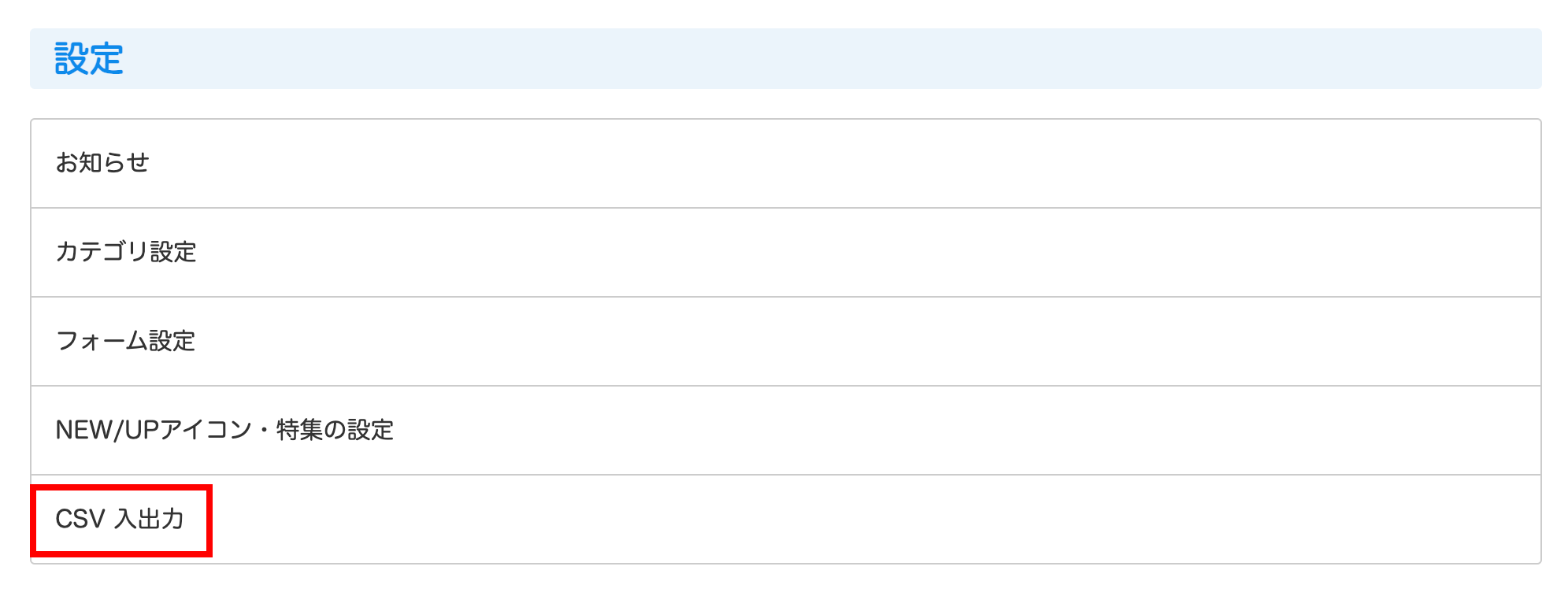1568x596 pixels.
Task: Open NEW/UPアイコン・特集の設定
Action: pos(224,430)
